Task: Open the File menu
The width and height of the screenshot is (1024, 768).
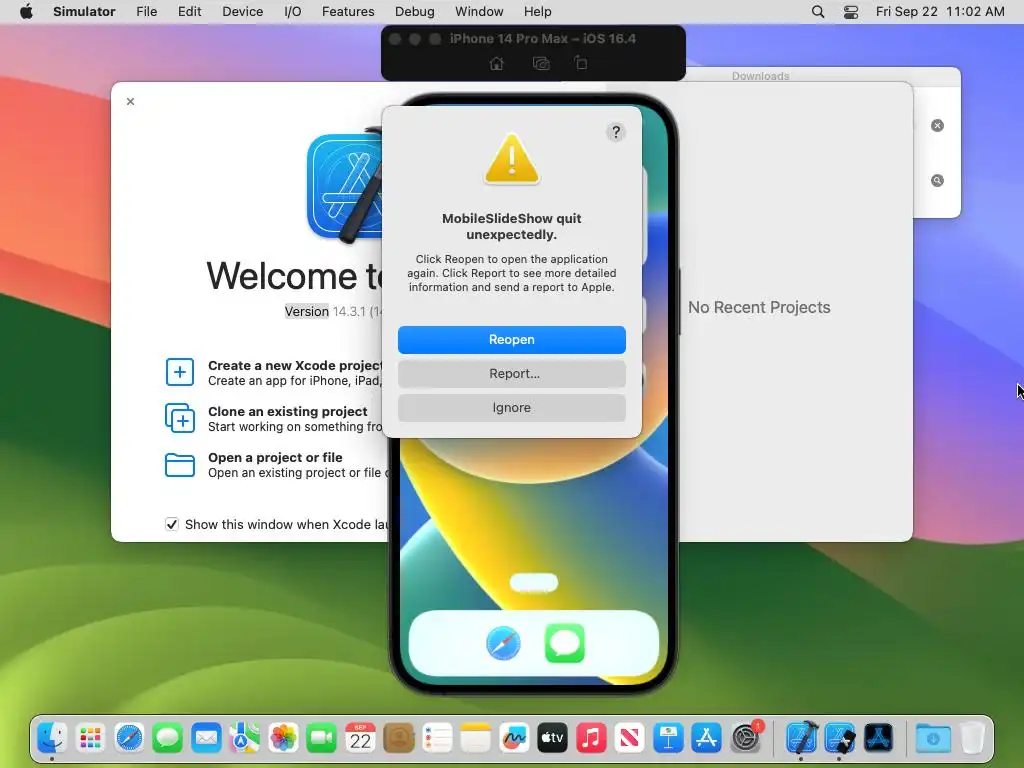Action: tap(146, 12)
